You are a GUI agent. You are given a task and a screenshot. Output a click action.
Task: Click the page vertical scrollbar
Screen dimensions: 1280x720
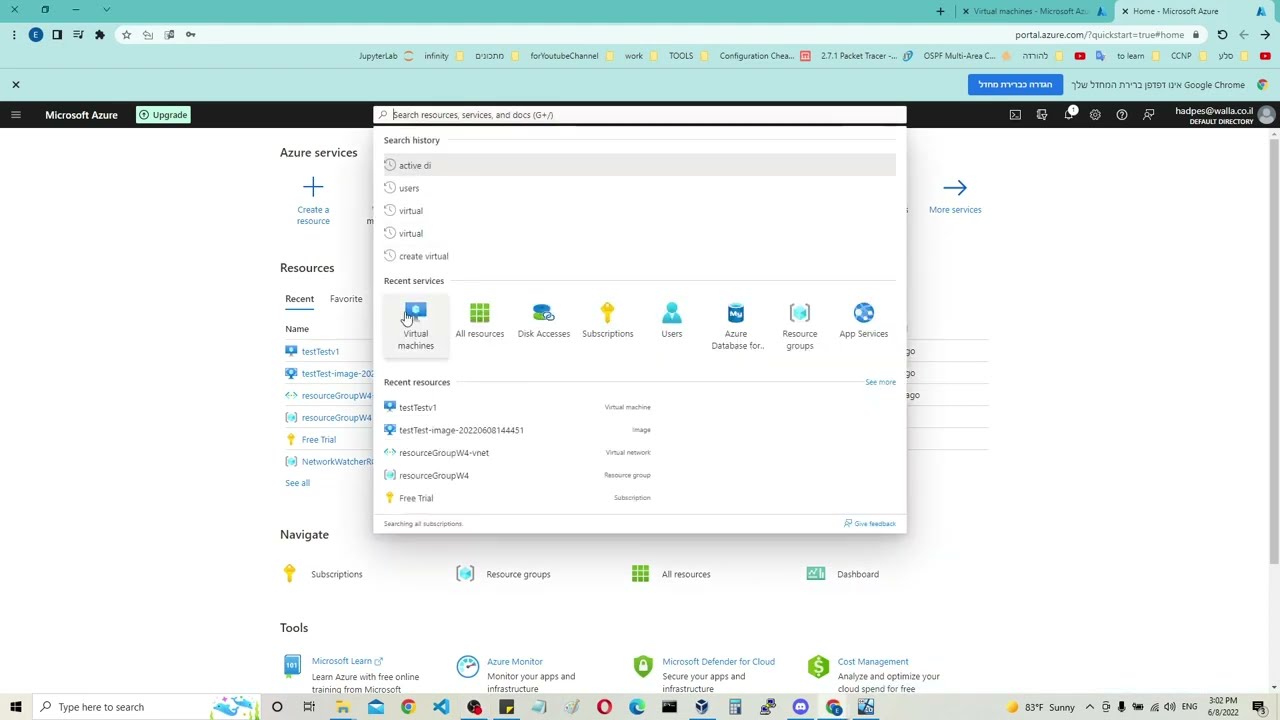[1273, 350]
